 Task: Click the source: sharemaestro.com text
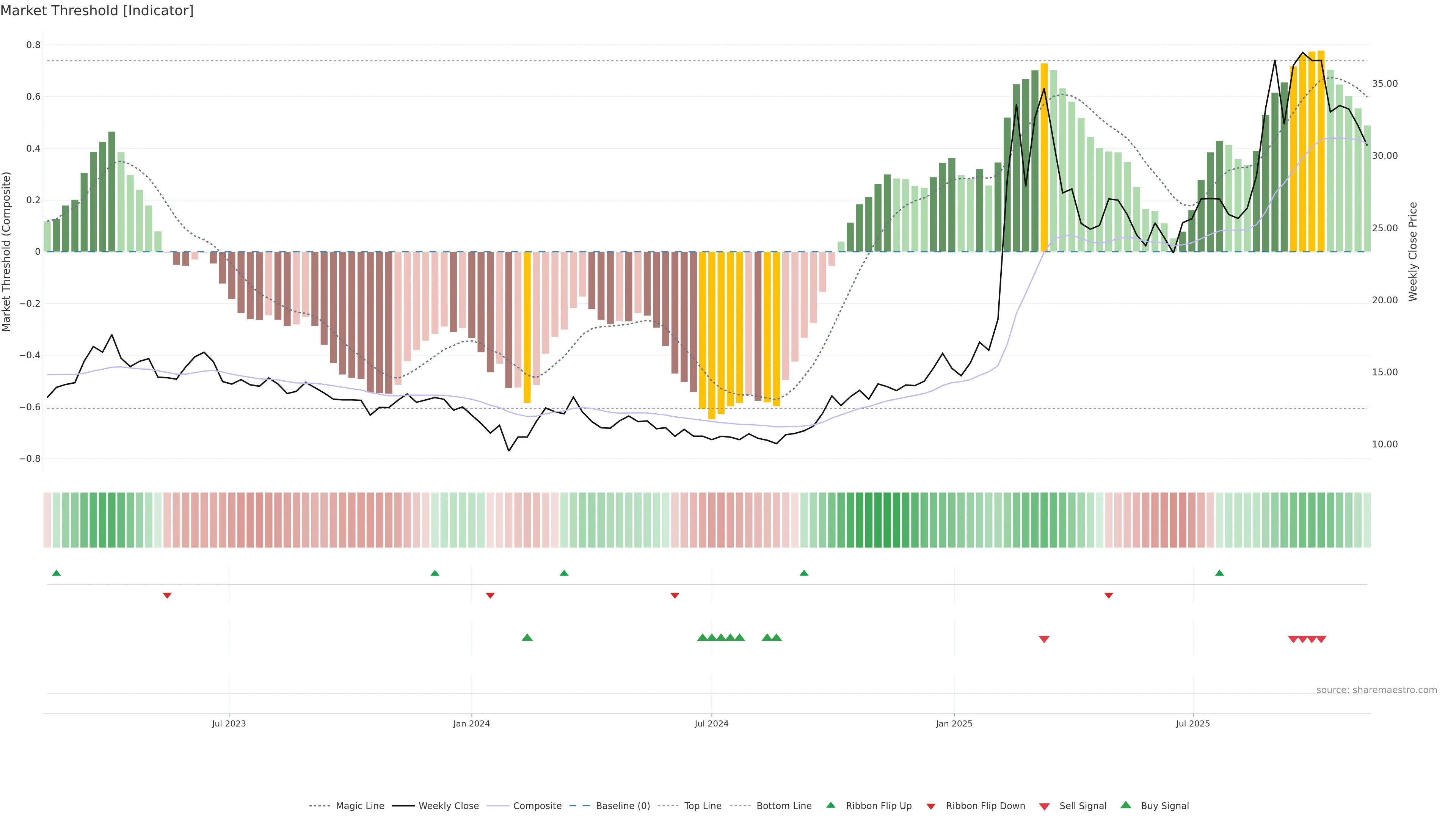1376,690
